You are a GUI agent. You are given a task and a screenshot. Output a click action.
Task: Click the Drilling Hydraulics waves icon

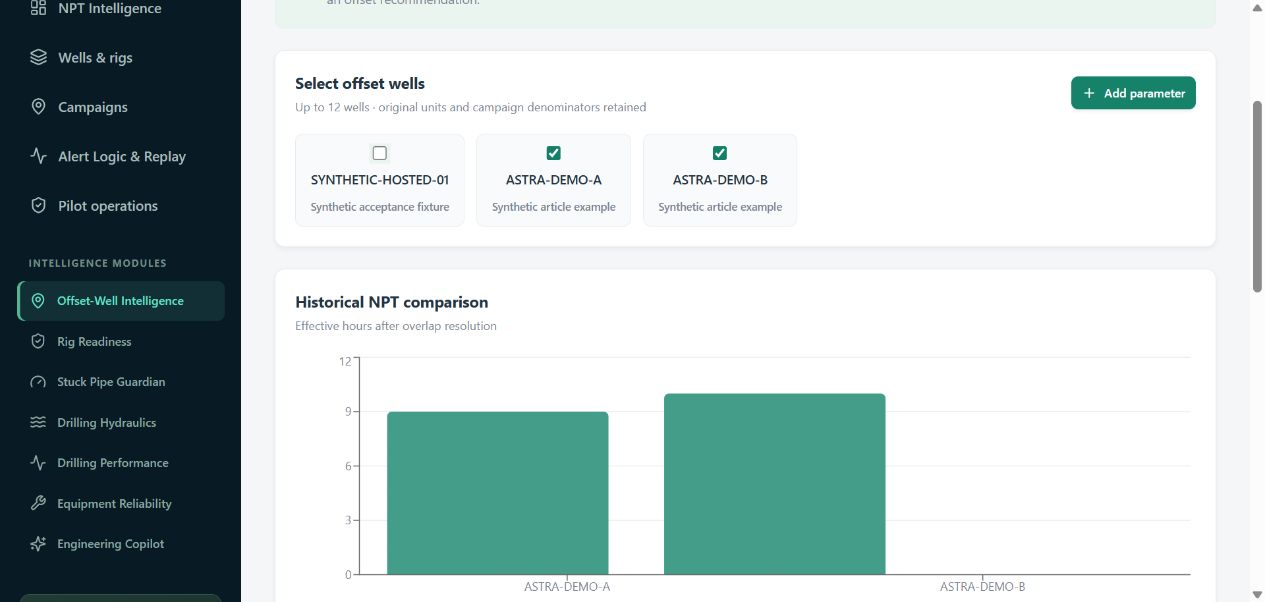(38, 422)
